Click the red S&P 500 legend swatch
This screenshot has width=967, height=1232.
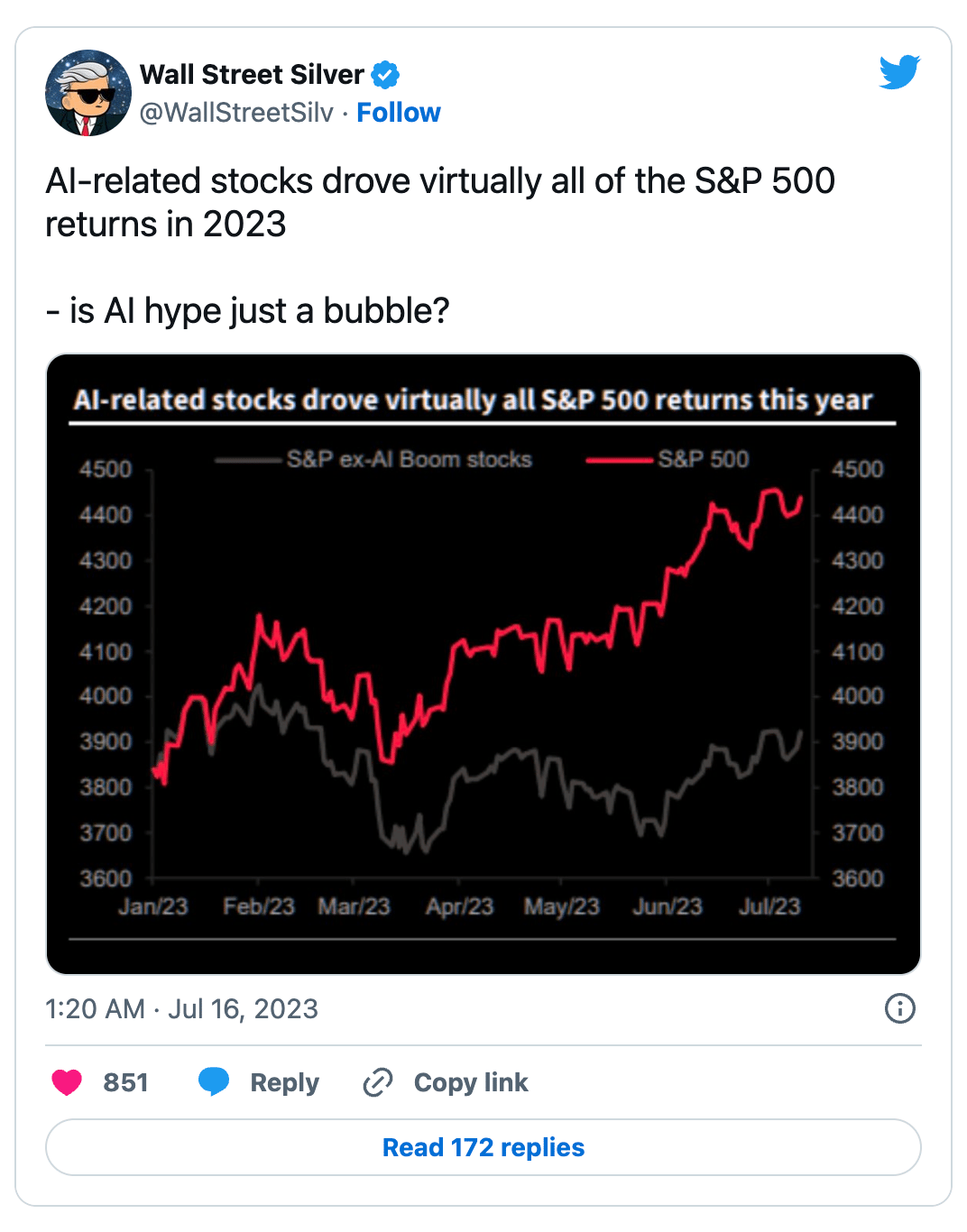pos(619,460)
